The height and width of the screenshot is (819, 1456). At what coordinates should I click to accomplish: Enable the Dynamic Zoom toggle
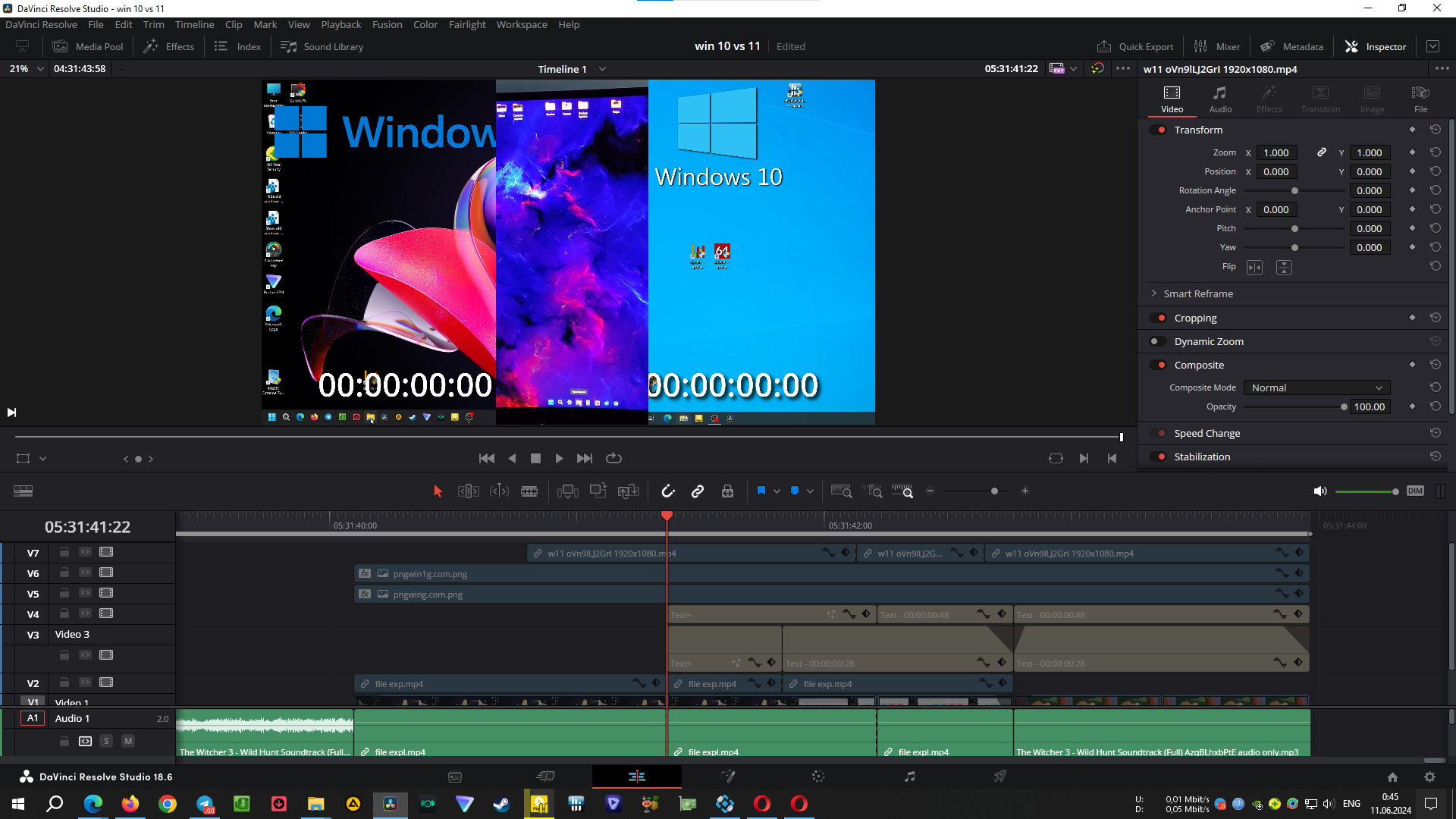click(x=1158, y=341)
